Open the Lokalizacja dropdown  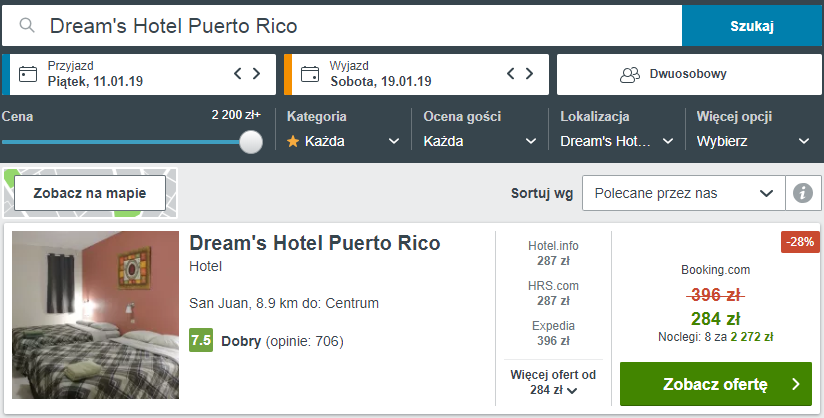(x=616, y=141)
